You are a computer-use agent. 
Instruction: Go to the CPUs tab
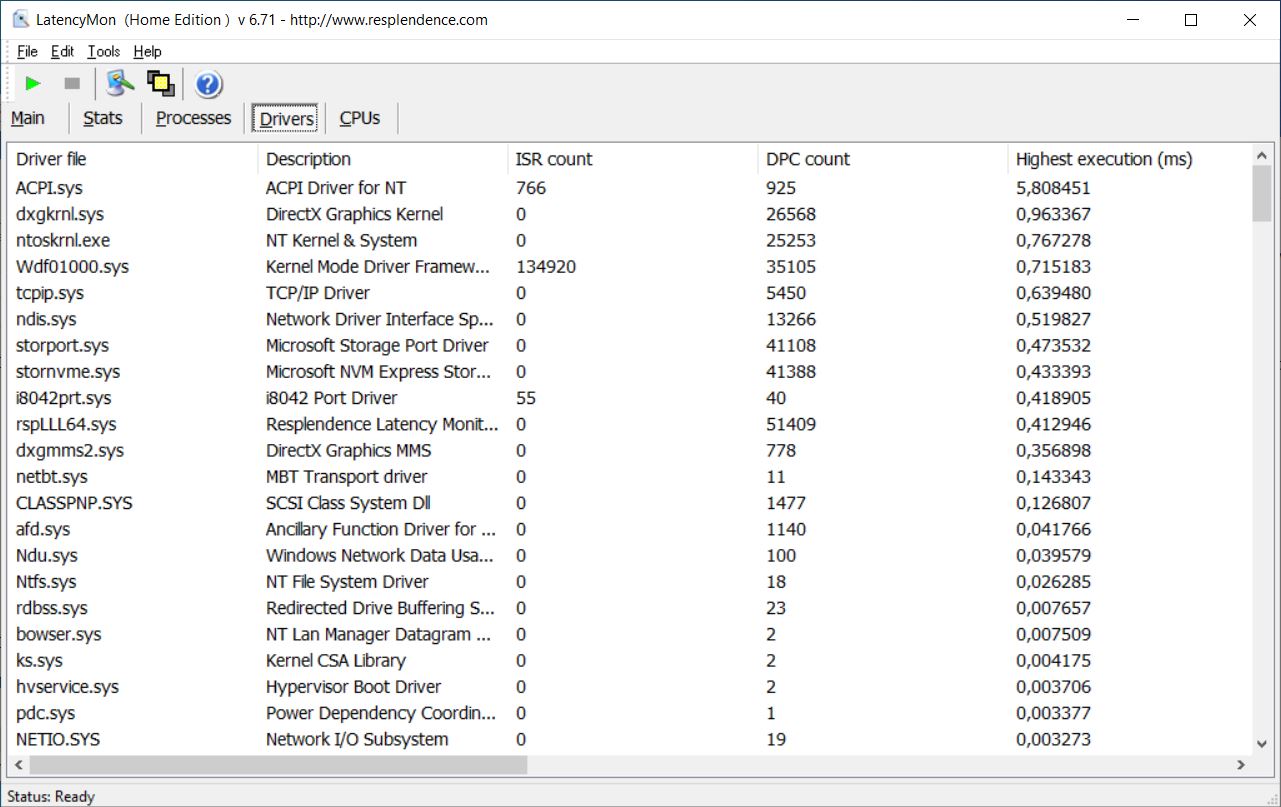(360, 118)
